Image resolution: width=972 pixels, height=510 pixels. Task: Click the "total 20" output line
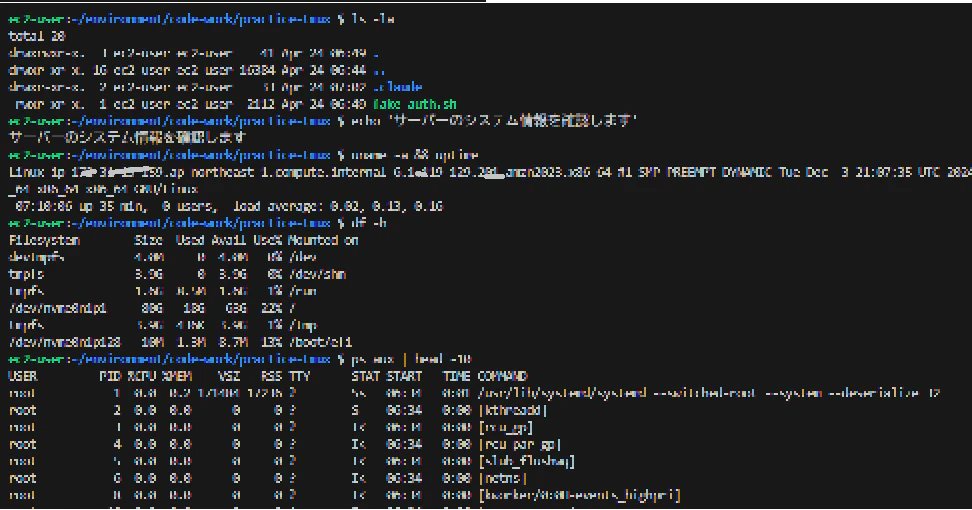click(37, 36)
